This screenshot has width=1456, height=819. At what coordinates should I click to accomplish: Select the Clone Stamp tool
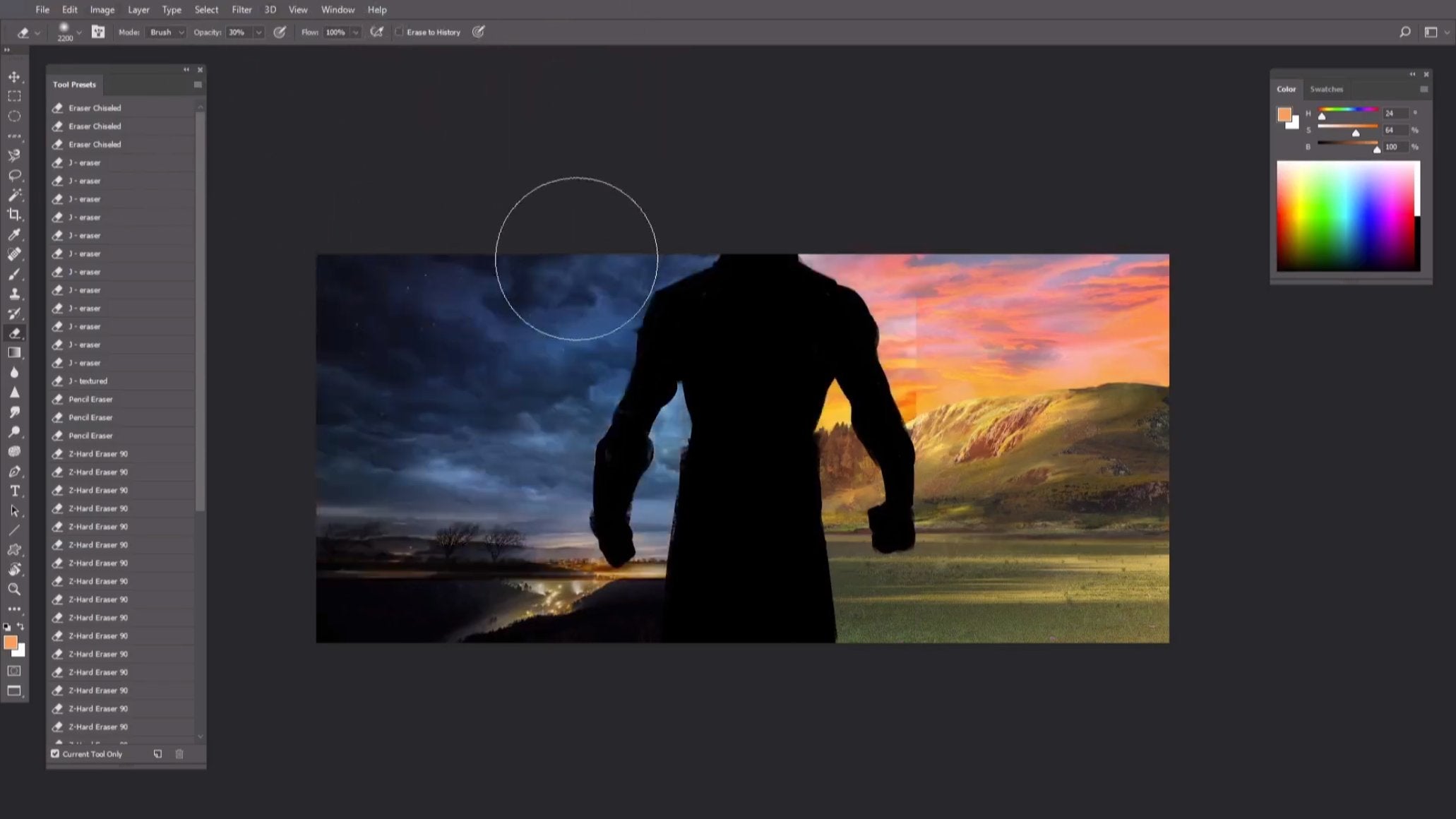pyautogui.click(x=14, y=294)
